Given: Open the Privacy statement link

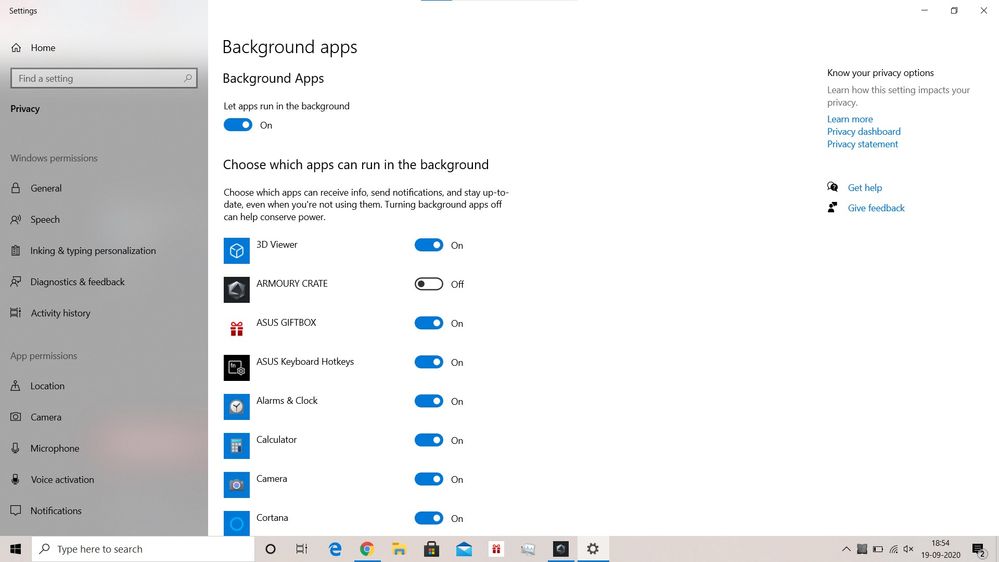Looking at the screenshot, I should point(862,145).
